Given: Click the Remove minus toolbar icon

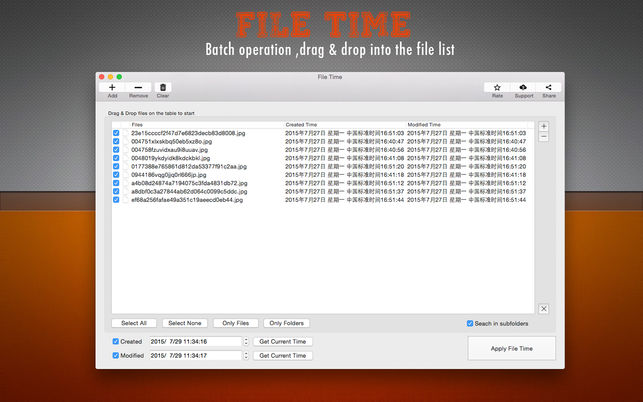Looking at the screenshot, I should click(x=138, y=87).
